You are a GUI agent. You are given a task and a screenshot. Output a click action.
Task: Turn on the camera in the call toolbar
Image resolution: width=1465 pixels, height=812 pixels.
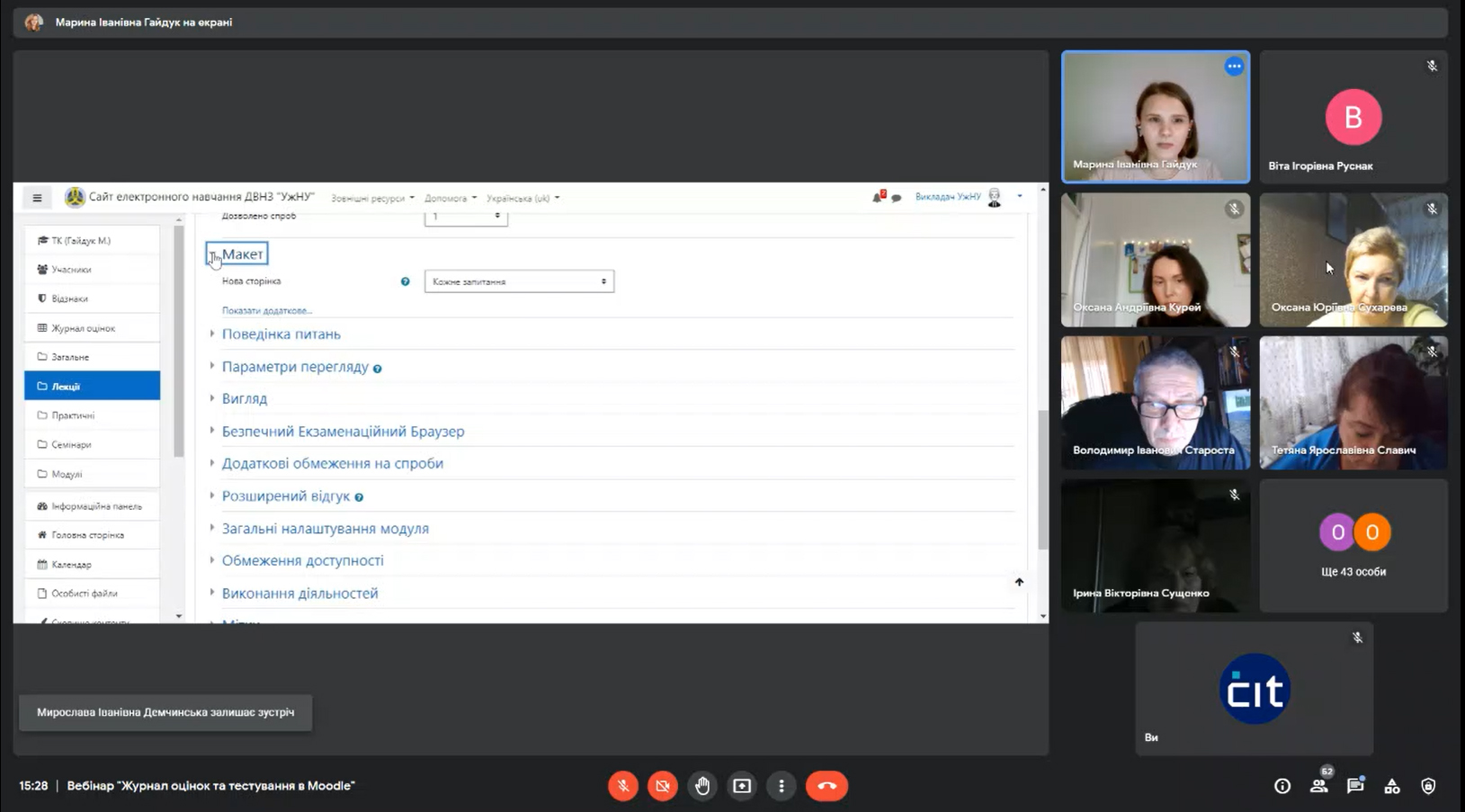click(663, 786)
